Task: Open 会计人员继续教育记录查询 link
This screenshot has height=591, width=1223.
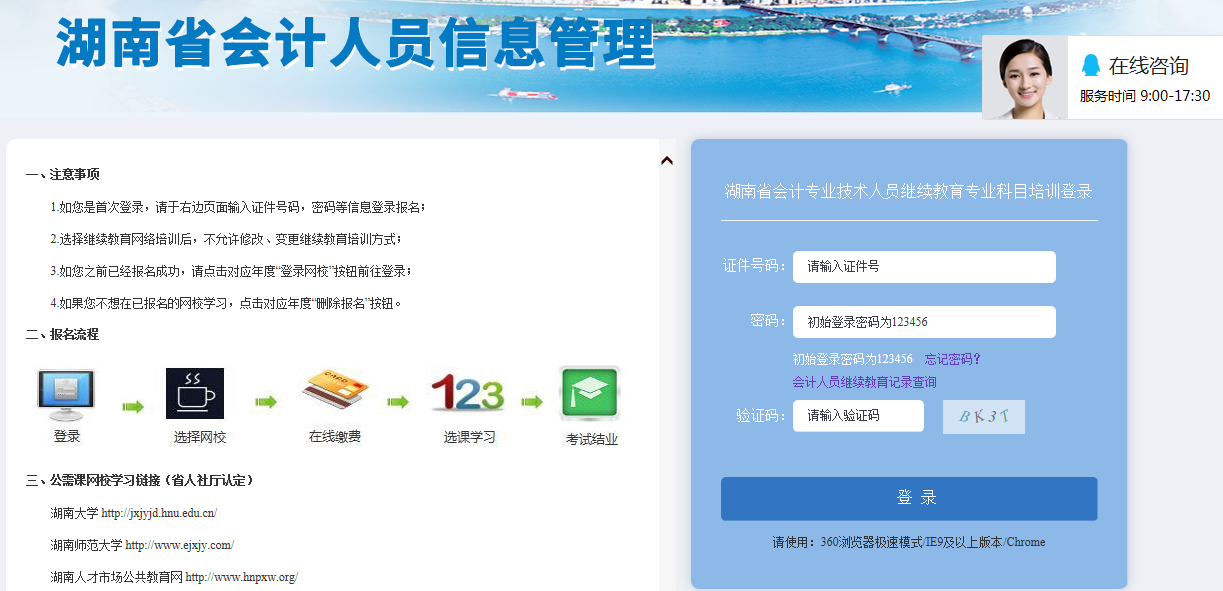Action: [x=864, y=382]
